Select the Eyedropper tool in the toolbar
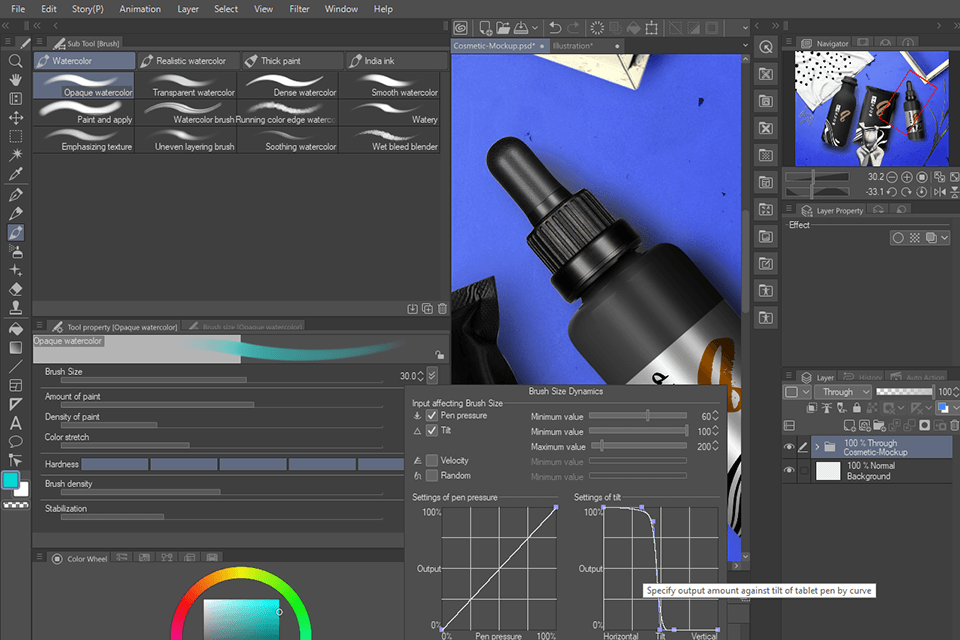 (x=15, y=173)
